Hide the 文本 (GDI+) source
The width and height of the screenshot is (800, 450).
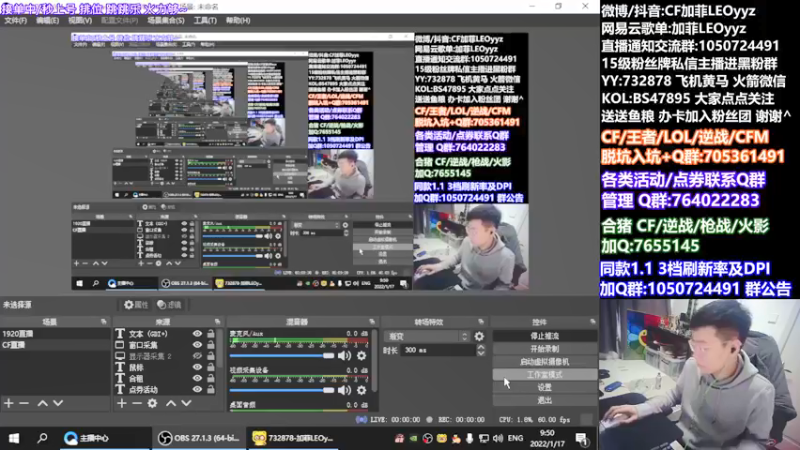(197, 334)
